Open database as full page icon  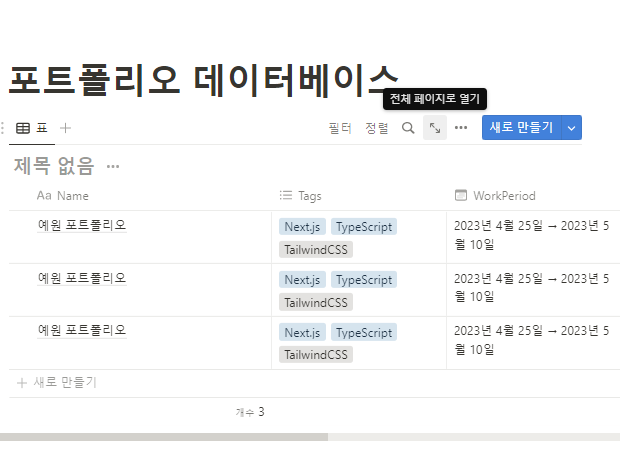435,128
